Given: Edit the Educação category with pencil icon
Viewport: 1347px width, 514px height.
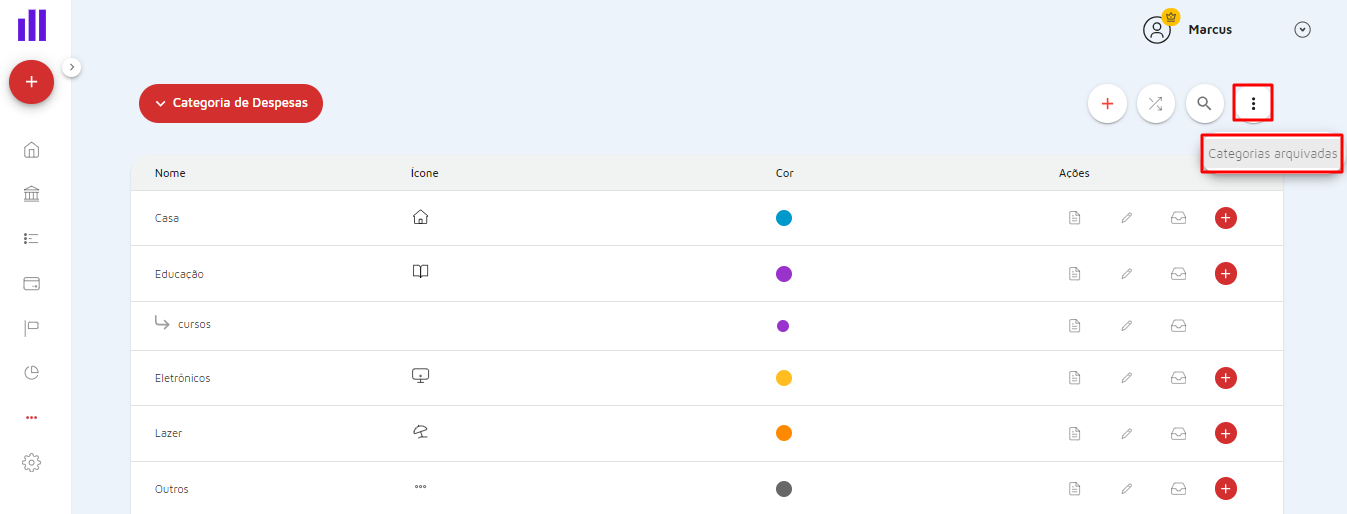Looking at the screenshot, I should click(x=1127, y=274).
